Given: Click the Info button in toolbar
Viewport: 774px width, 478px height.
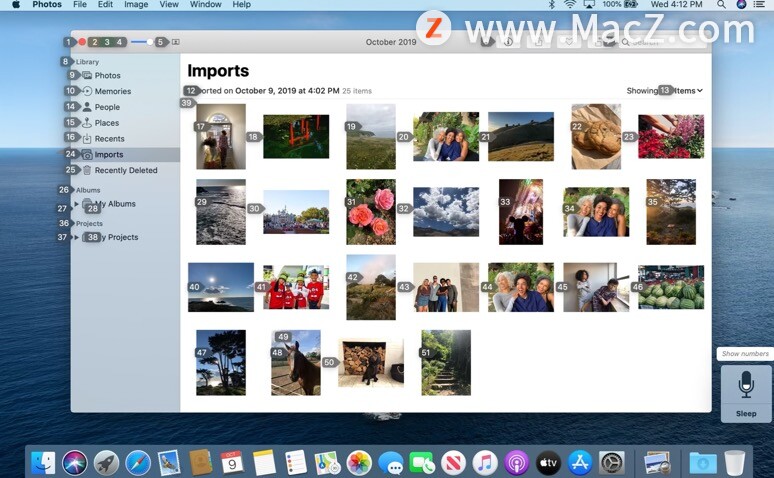Looking at the screenshot, I should tap(508, 42).
